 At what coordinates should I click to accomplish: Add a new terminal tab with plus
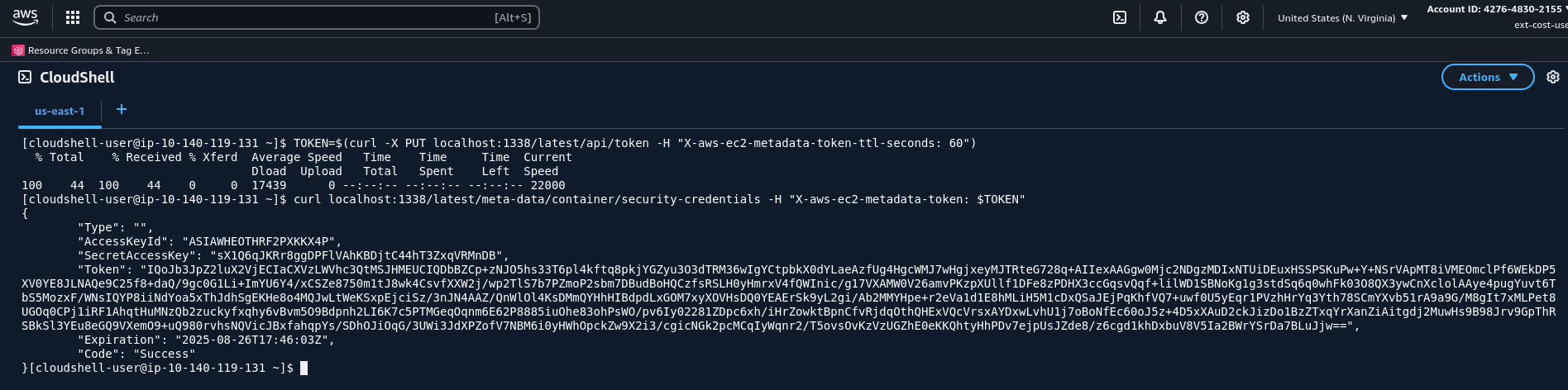click(x=122, y=109)
